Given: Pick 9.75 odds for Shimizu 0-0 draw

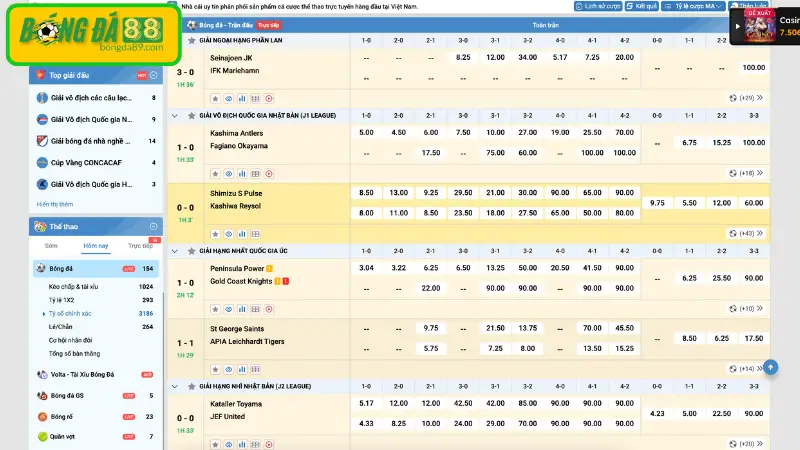Looking at the screenshot, I should 657,203.
